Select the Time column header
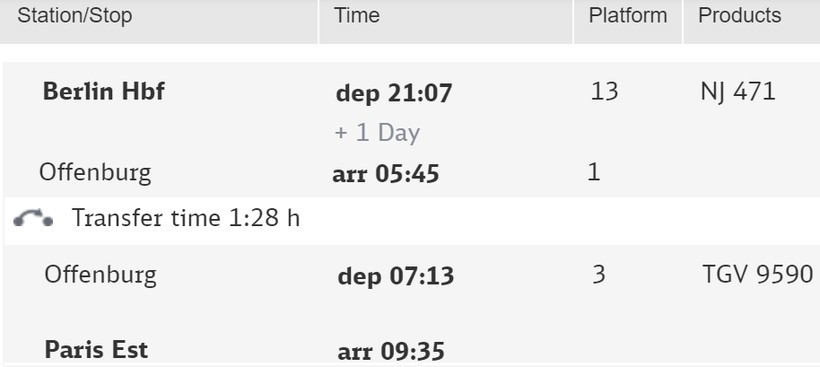The width and height of the screenshot is (820, 367). [x=357, y=15]
